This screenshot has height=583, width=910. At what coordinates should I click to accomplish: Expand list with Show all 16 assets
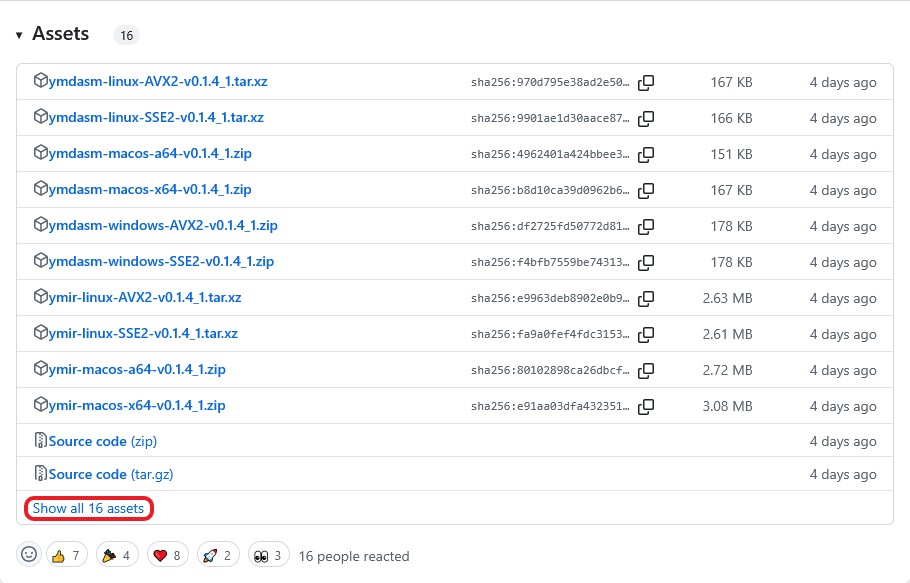click(88, 508)
